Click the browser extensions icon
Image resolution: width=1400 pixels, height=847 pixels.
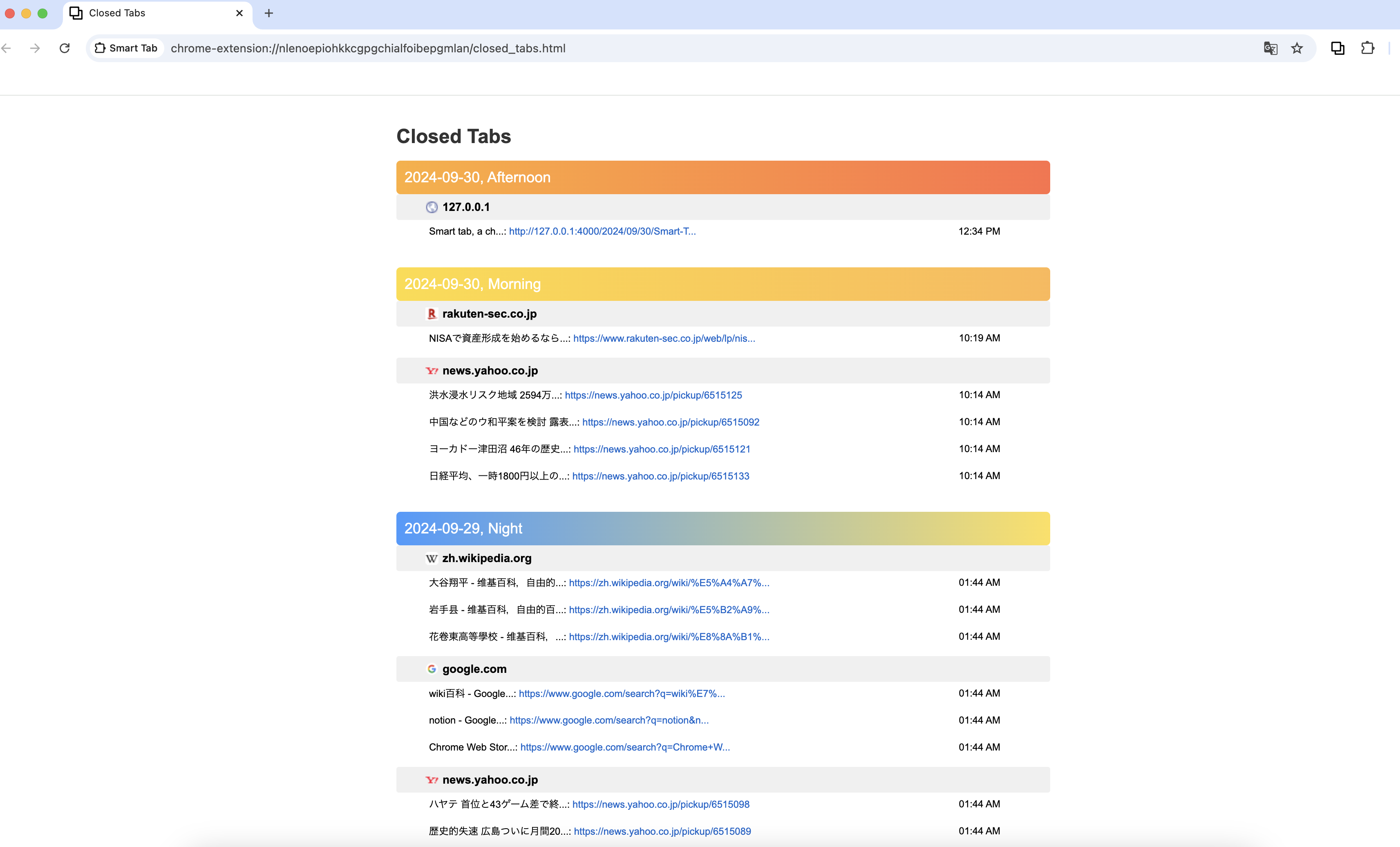[x=1368, y=47]
